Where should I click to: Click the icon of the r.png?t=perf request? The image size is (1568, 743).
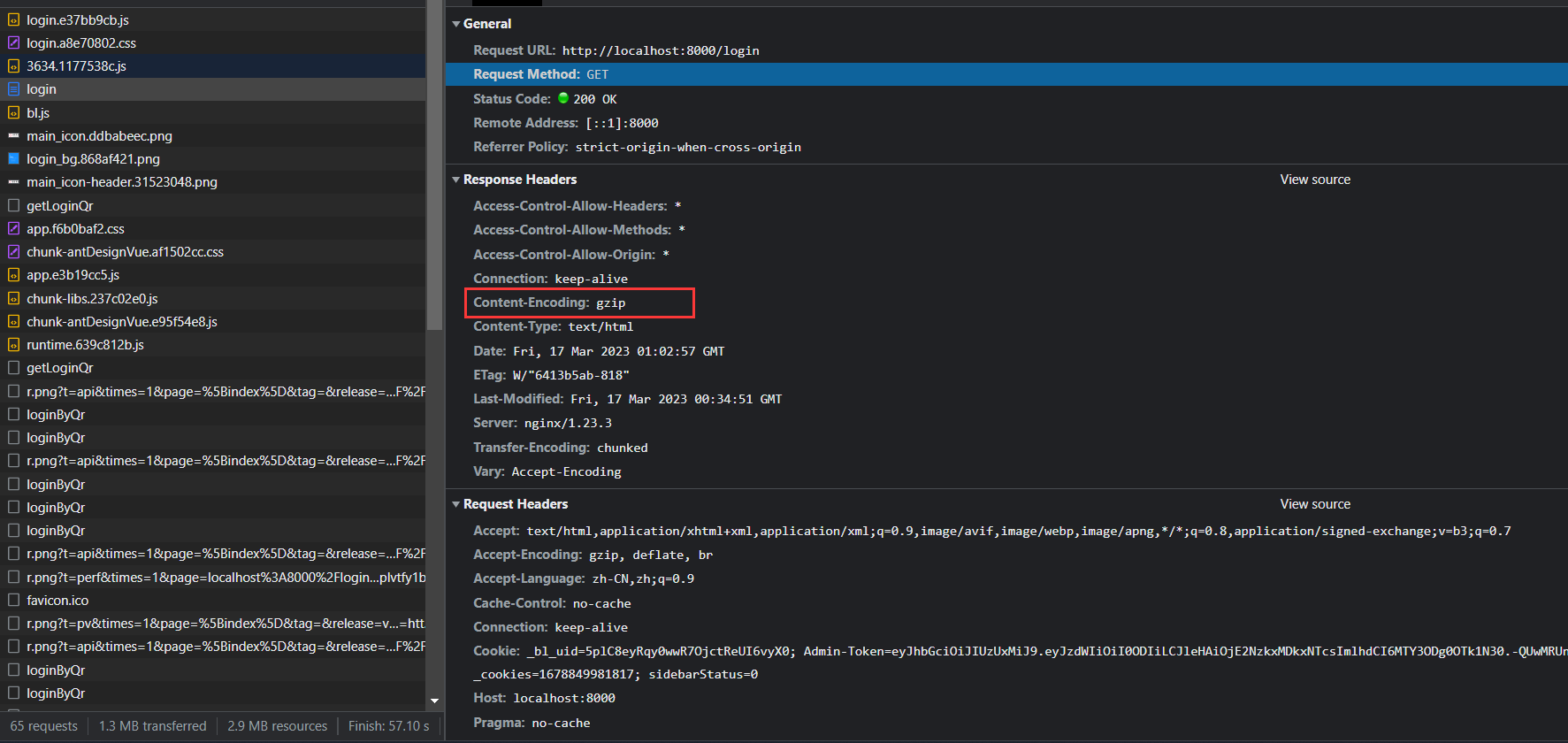click(x=13, y=577)
